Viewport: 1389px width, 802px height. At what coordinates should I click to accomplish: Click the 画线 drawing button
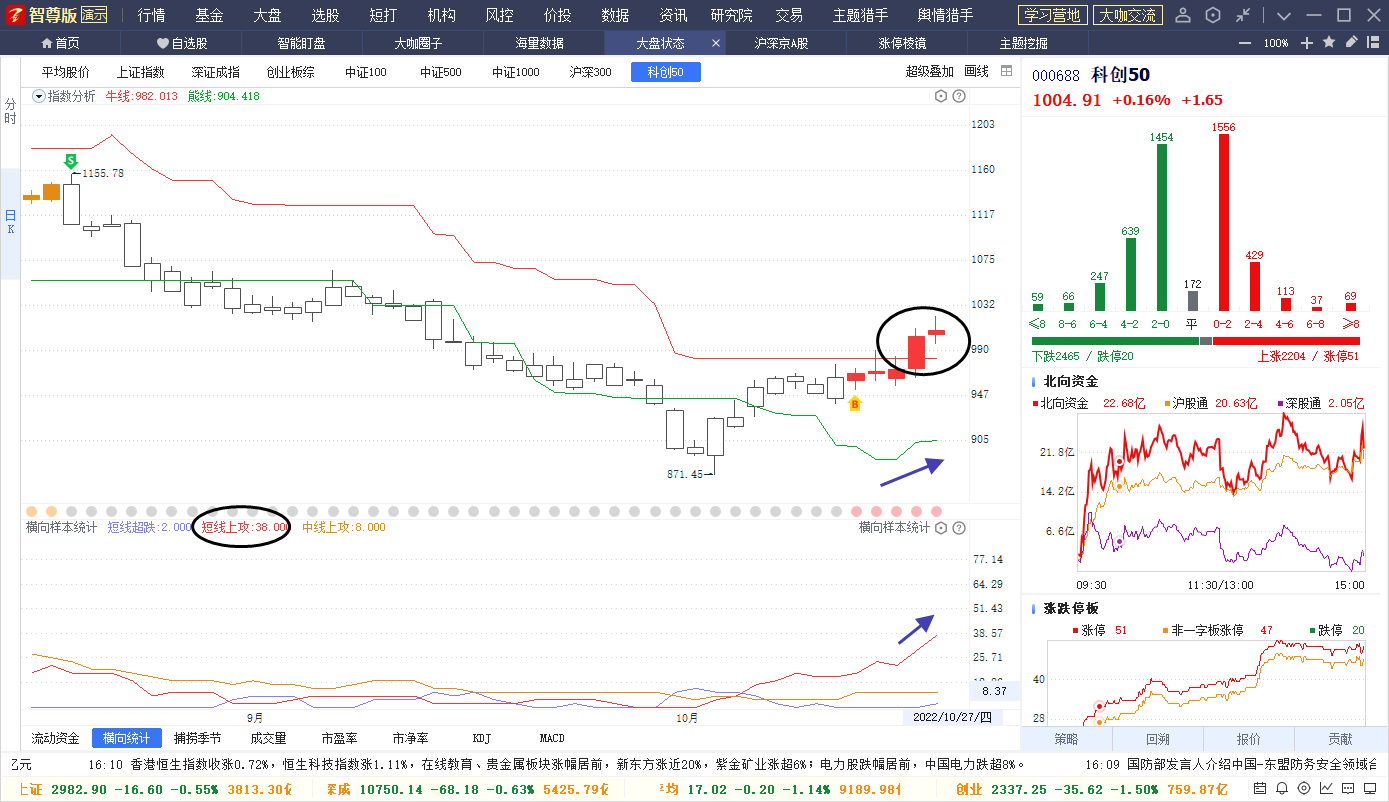pyautogui.click(x=976, y=71)
